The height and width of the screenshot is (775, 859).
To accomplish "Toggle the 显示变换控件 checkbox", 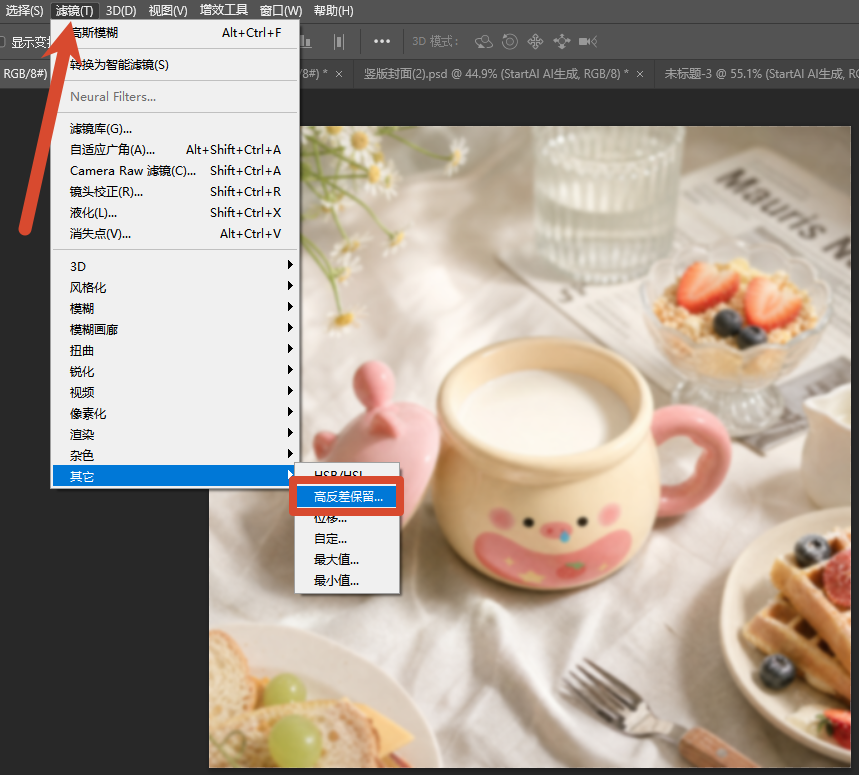I will point(2,42).
